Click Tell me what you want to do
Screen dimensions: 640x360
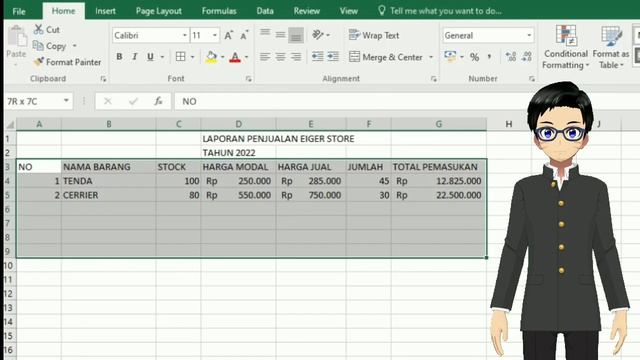440,11
